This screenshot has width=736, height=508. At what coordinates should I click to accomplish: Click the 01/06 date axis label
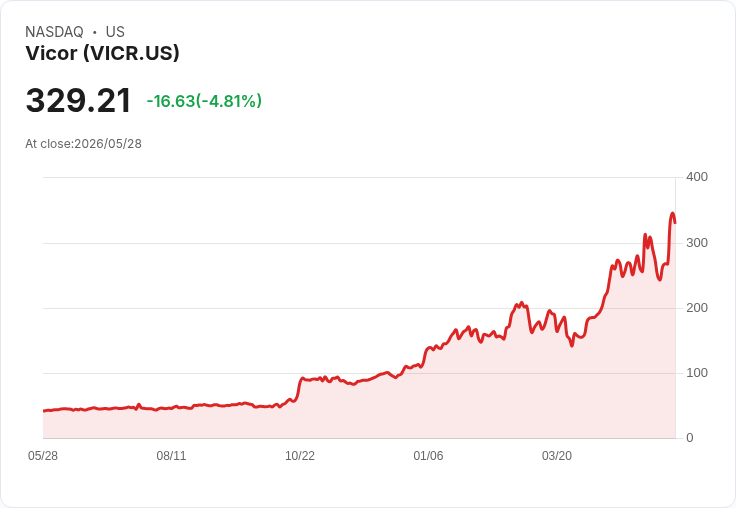(x=428, y=456)
